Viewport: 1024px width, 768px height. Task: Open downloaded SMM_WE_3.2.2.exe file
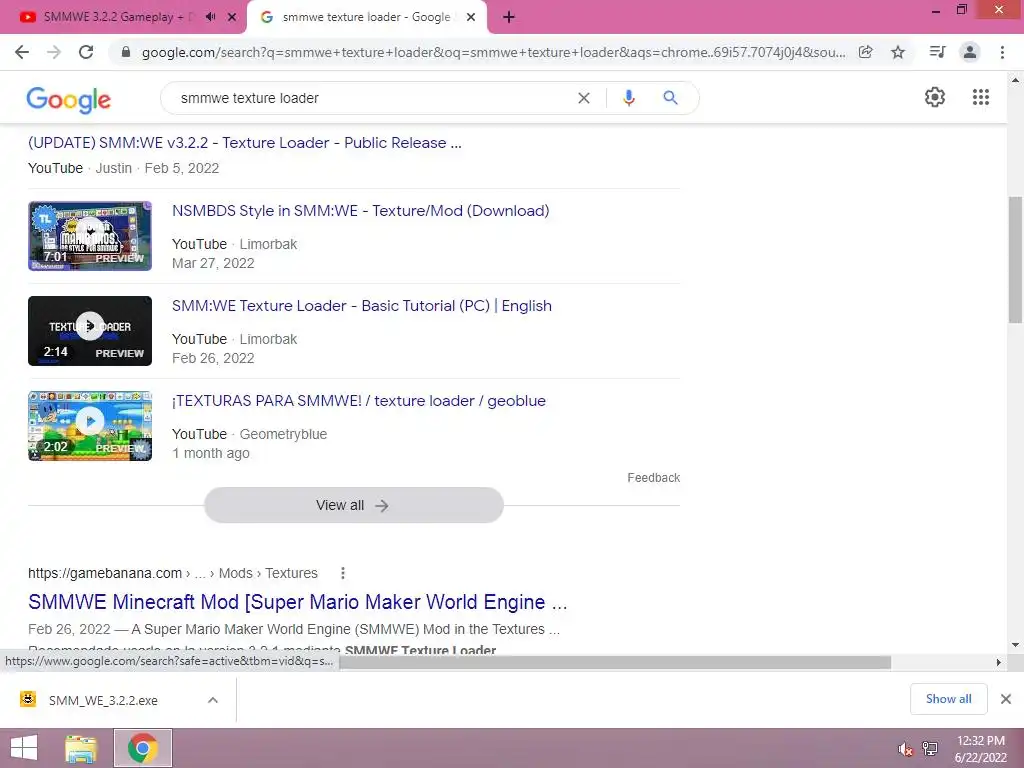click(103, 701)
